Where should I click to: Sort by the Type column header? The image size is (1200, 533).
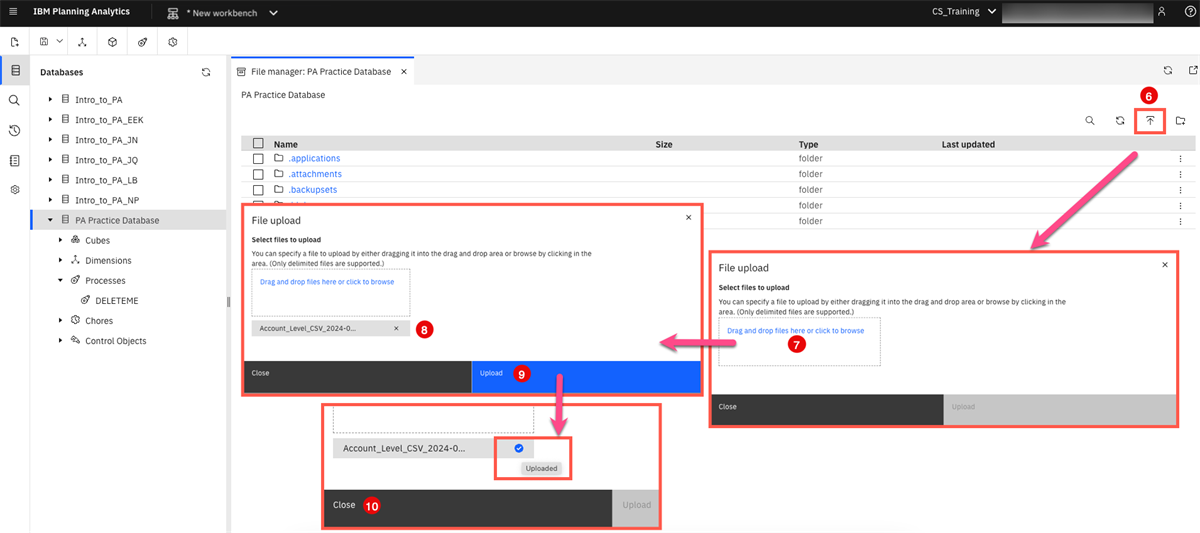point(808,144)
